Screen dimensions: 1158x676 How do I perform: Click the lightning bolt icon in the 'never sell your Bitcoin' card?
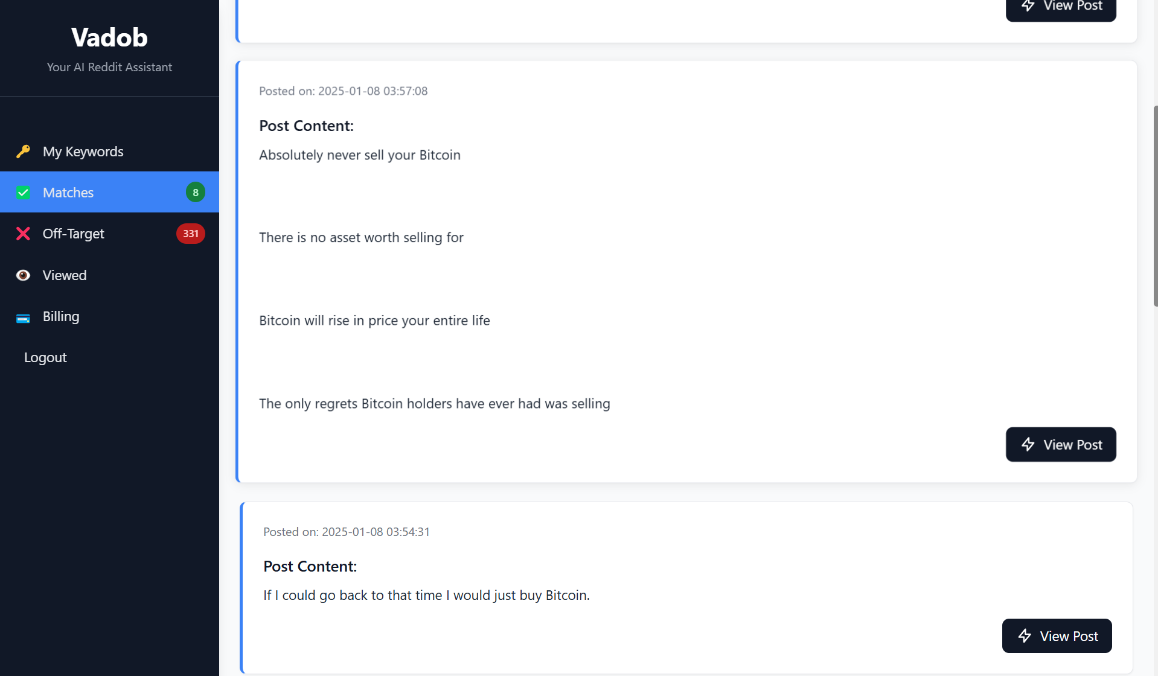coord(1027,445)
